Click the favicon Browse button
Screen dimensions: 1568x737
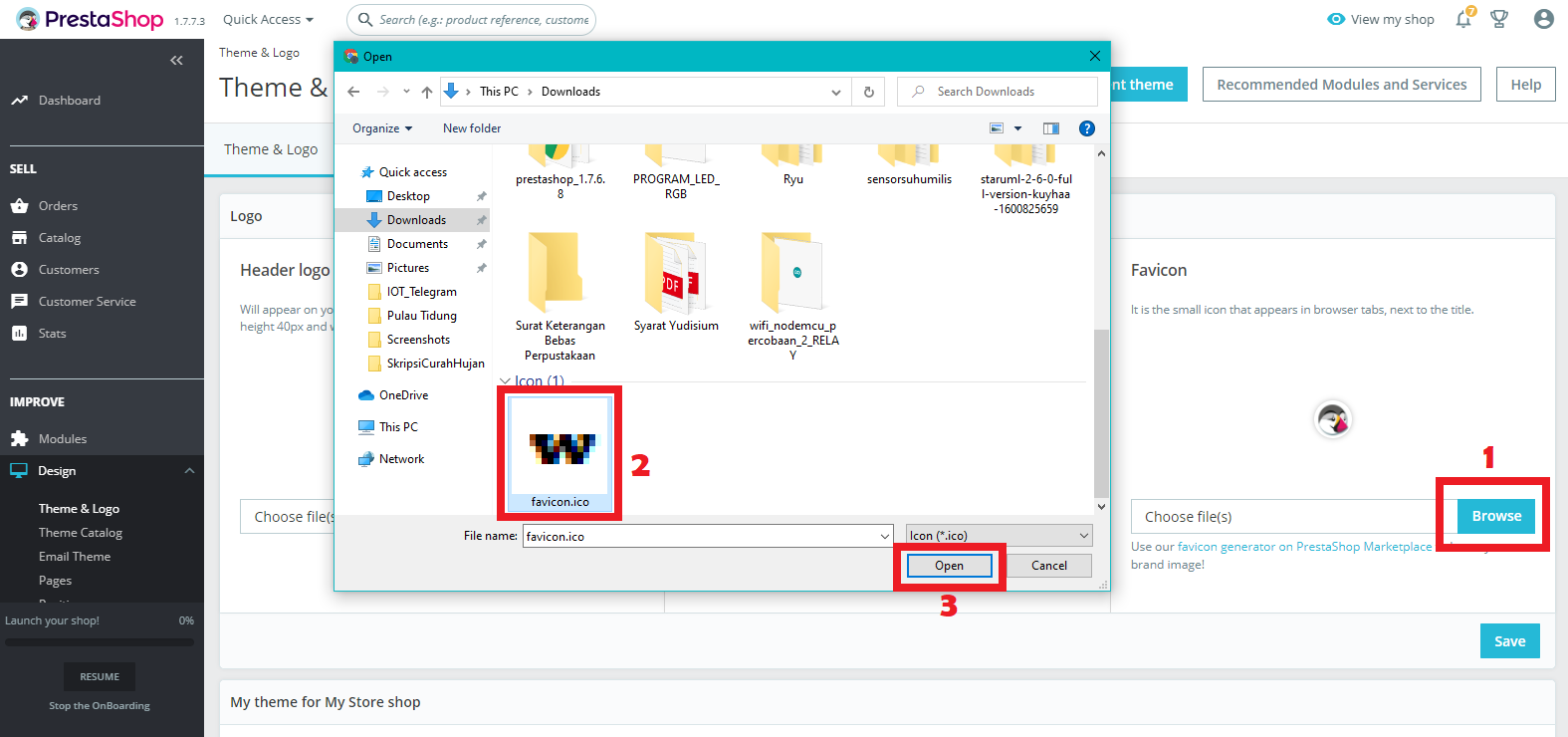pos(1495,516)
